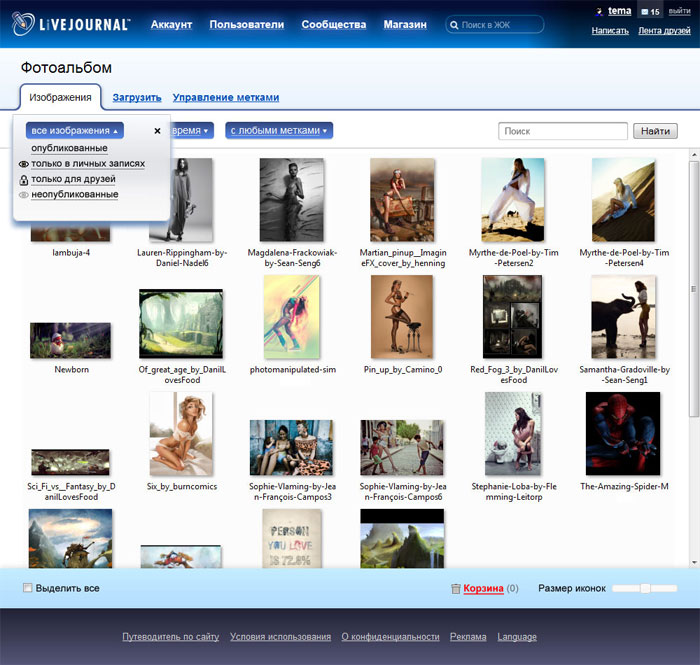Open the The-Amazing-Spider-M thumbnail
This screenshot has height=665, width=700.
coord(623,433)
